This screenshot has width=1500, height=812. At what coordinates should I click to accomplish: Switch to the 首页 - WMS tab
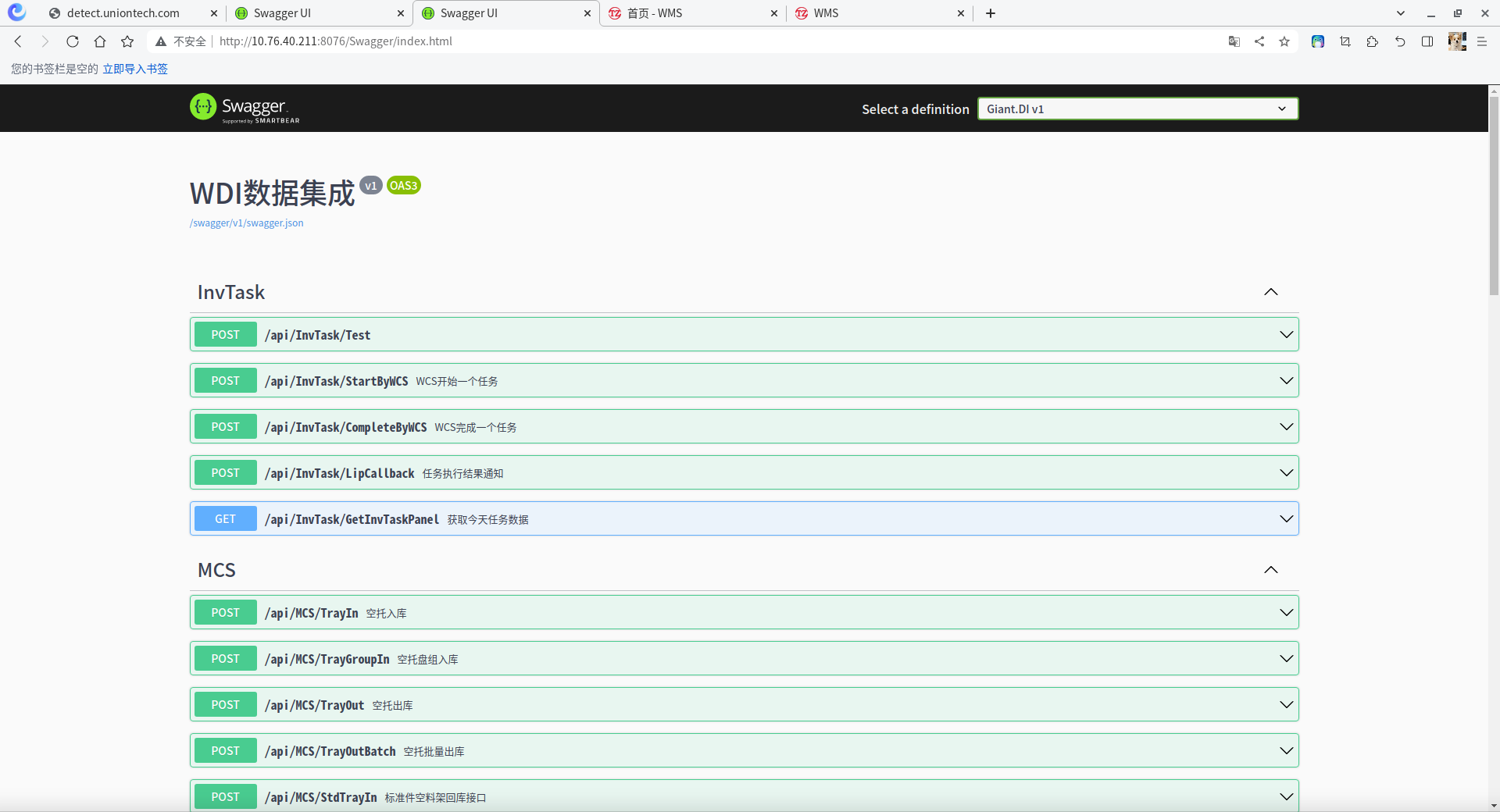click(x=692, y=13)
